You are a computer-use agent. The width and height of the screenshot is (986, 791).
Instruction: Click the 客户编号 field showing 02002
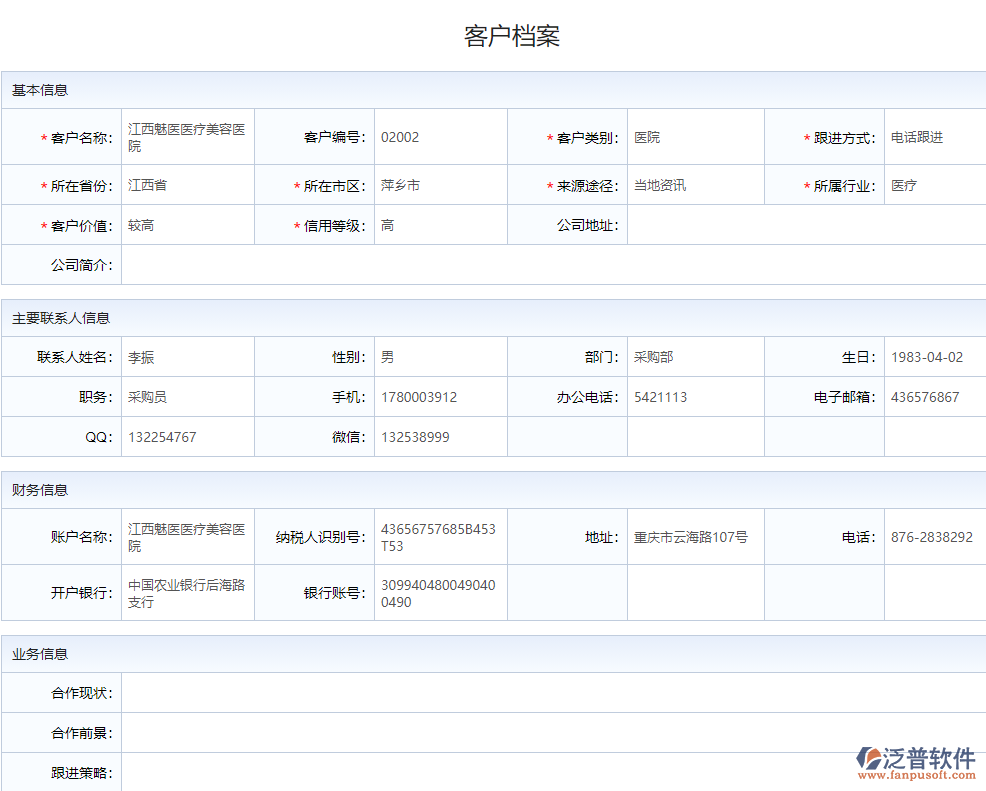[440, 137]
